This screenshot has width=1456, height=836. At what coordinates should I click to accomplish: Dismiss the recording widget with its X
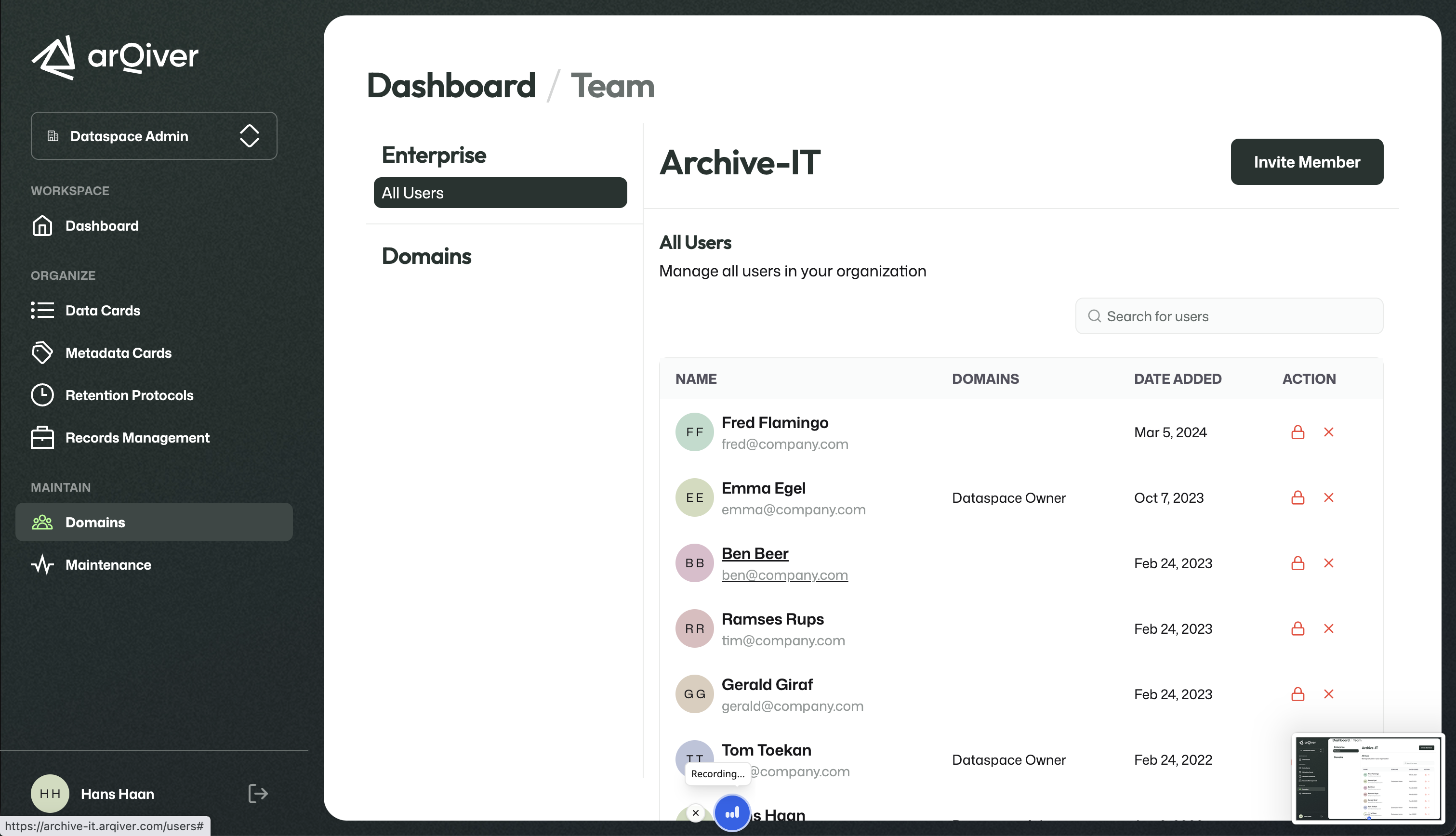pyautogui.click(x=696, y=813)
